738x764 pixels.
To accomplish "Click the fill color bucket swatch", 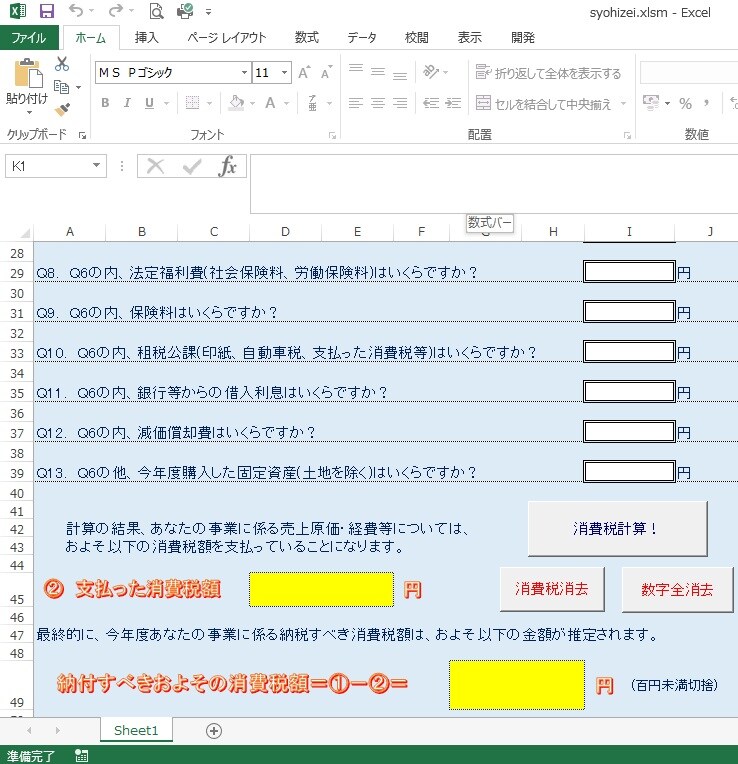I will (x=237, y=103).
